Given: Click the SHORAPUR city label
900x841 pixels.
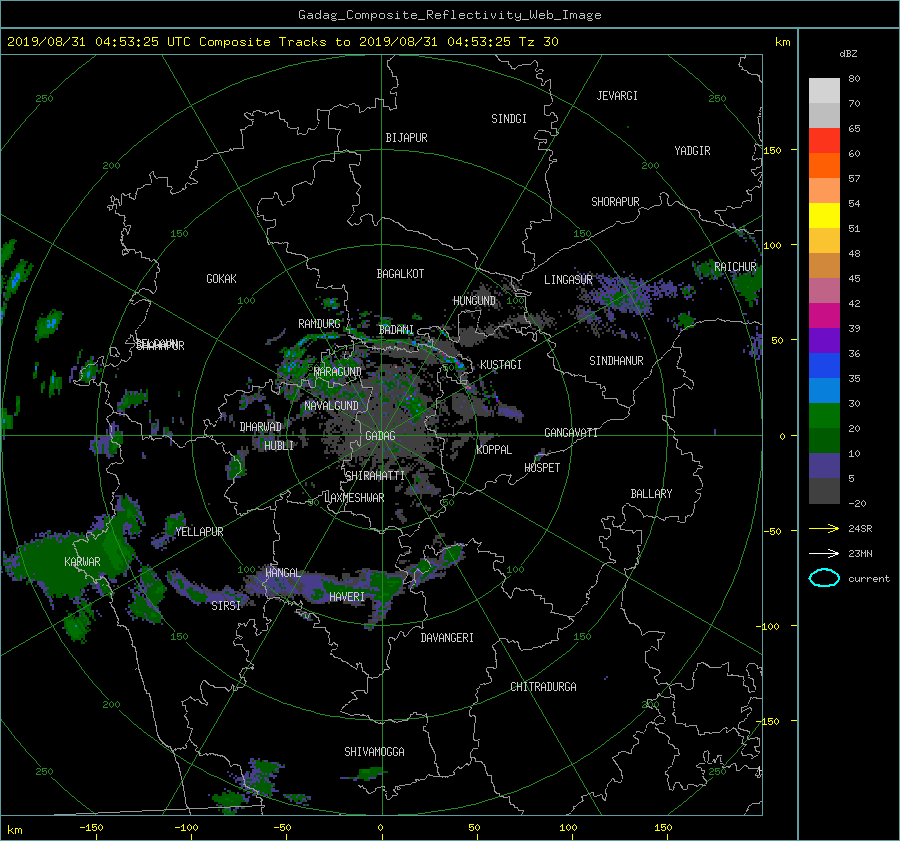Looking at the screenshot, I should pyautogui.click(x=615, y=202).
